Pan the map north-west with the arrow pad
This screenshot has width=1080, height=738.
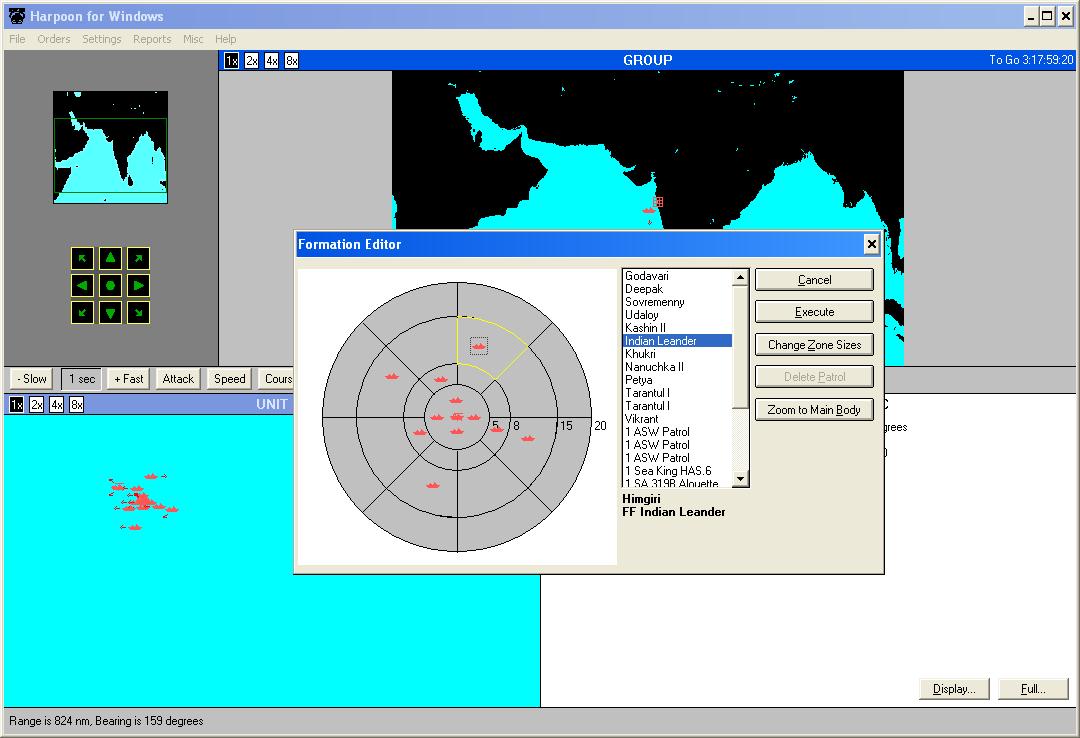(83, 258)
